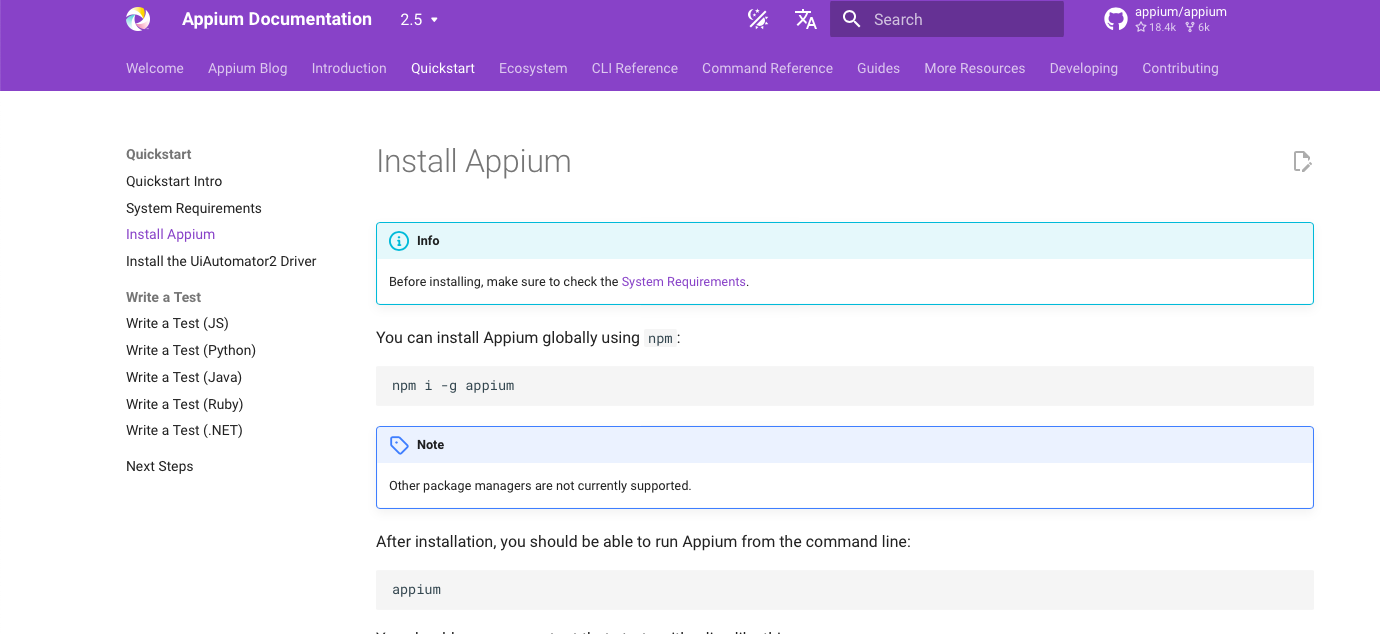Viewport: 1380px width, 634px height.
Task: Switch documentation language via translate toggle
Action: pos(805,18)
